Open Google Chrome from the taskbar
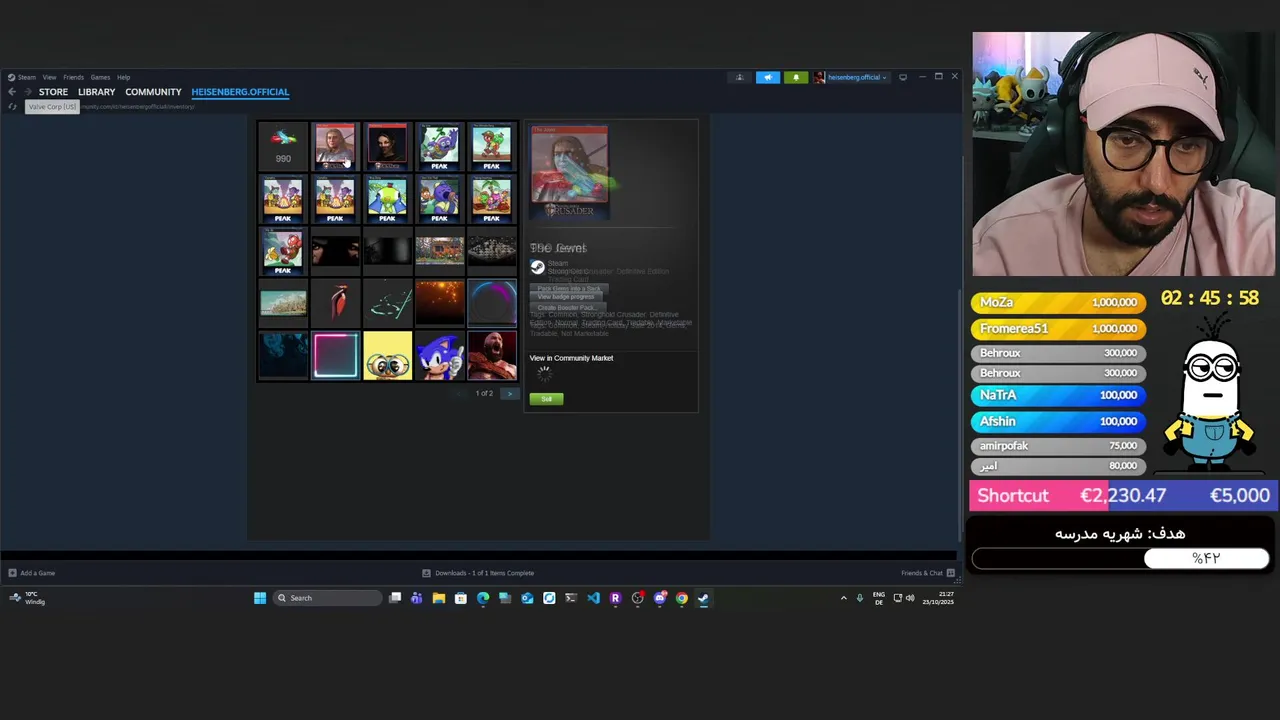 click(x=681, y=598)
